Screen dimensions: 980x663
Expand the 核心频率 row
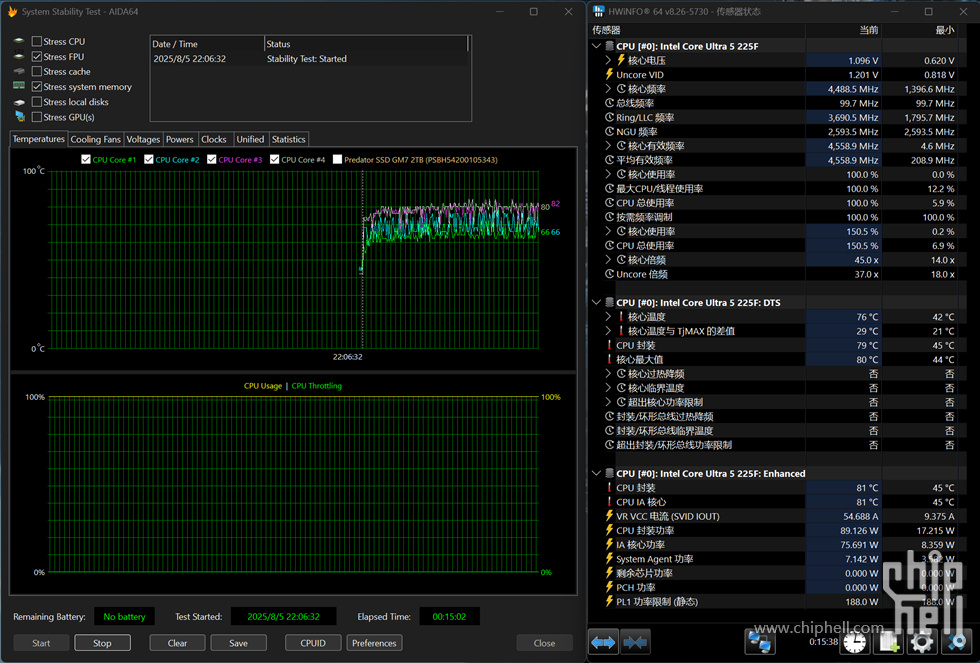[608, 89]
